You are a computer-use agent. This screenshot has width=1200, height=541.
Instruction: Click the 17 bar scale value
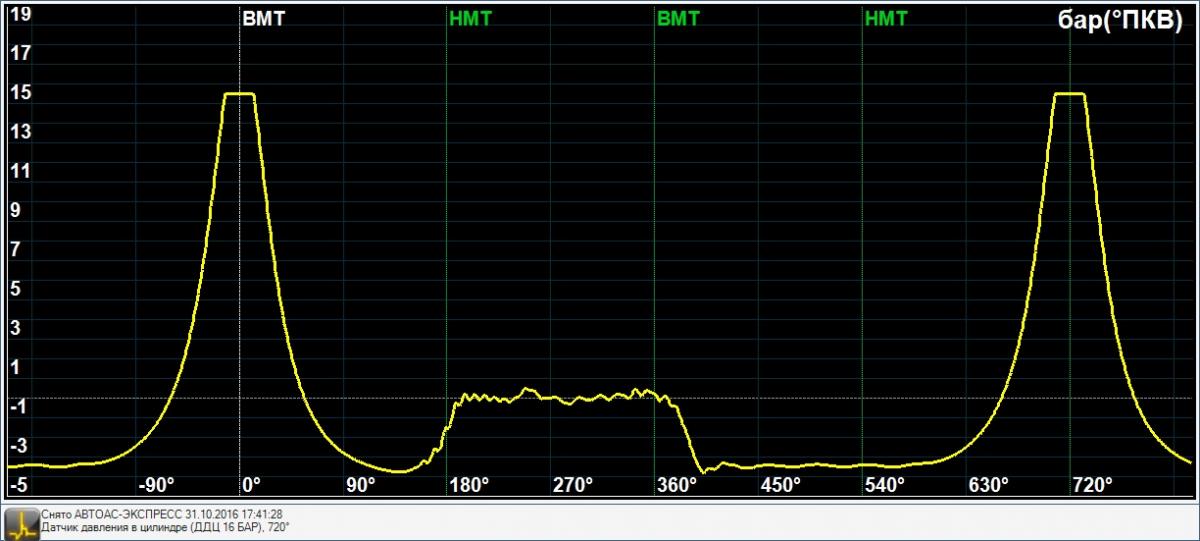point(20,54)
